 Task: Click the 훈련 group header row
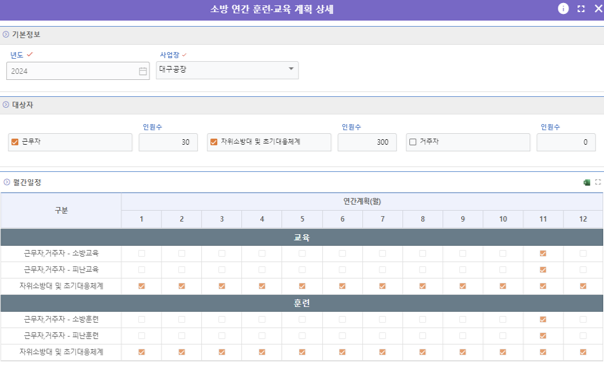[x=302, y=303]
